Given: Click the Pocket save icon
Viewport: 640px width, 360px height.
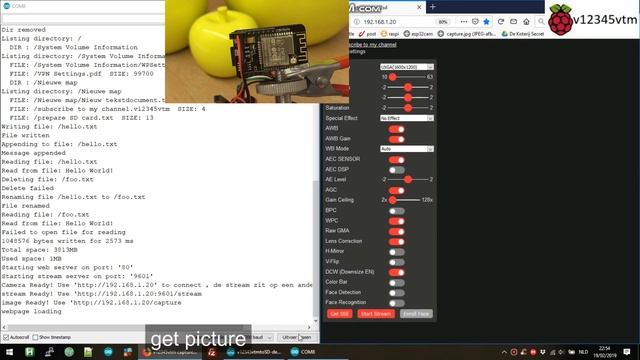Looking at the screenshot, I should (x=475, y=22).
